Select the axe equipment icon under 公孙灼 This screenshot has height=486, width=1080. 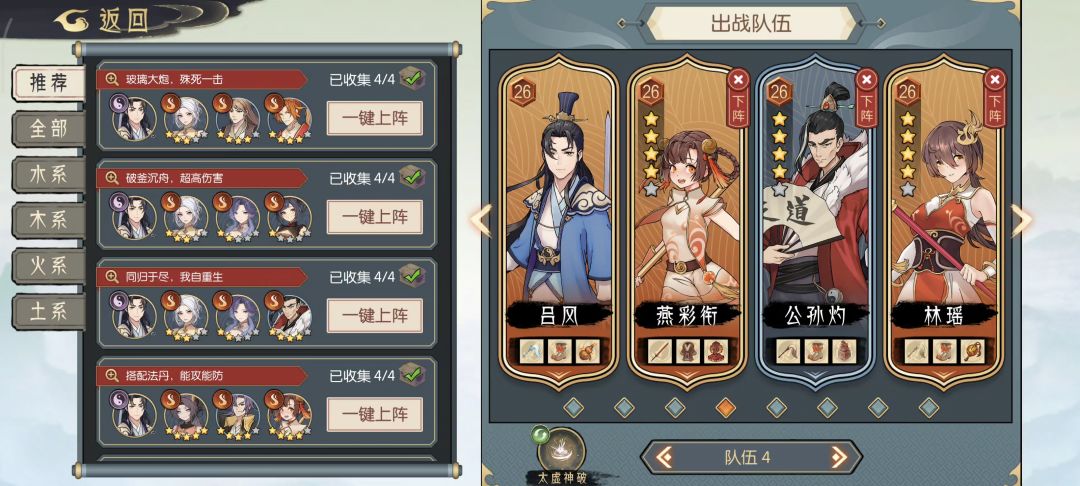tap(787, 351)
